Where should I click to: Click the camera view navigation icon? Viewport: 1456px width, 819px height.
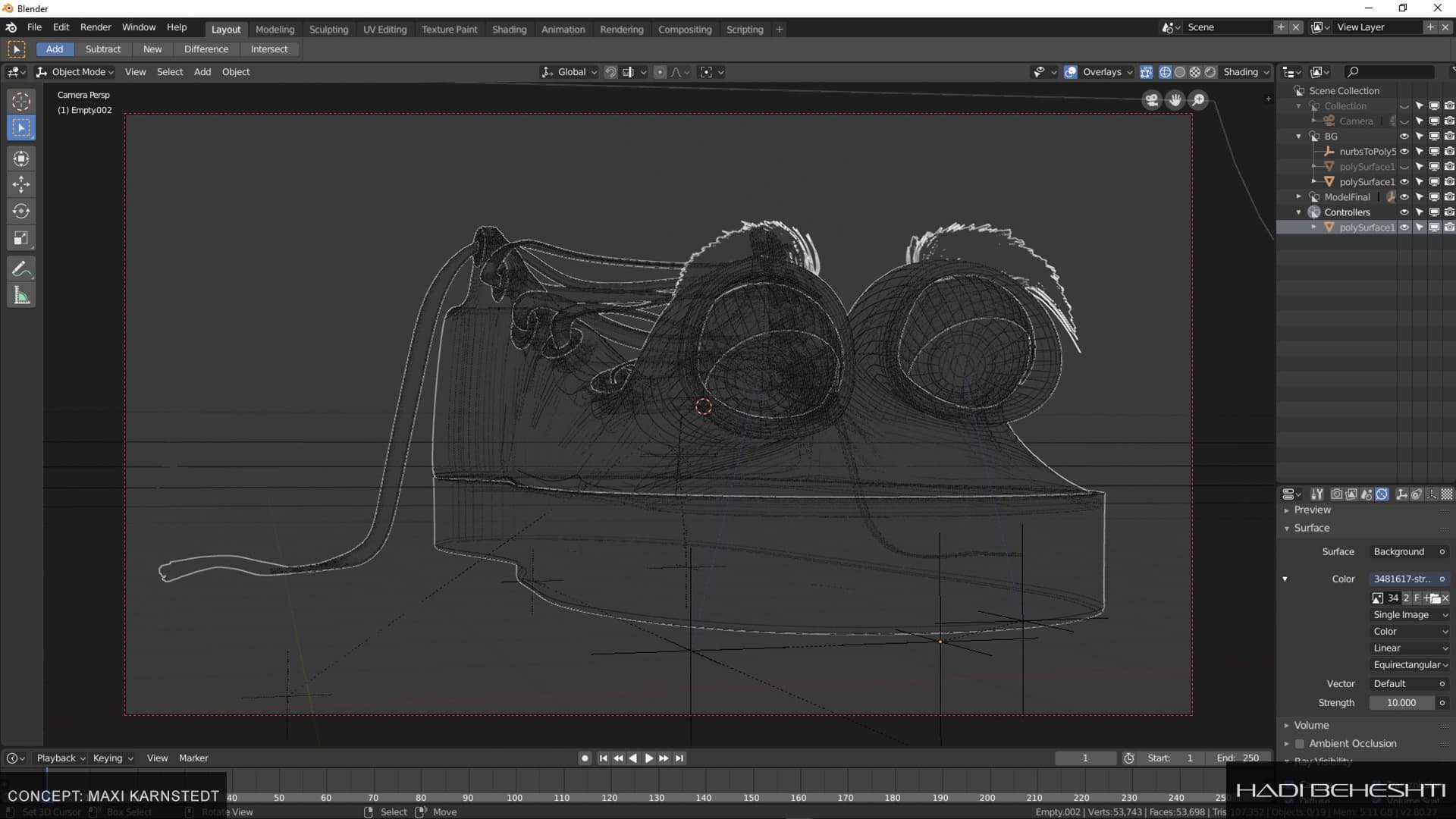1151,100
